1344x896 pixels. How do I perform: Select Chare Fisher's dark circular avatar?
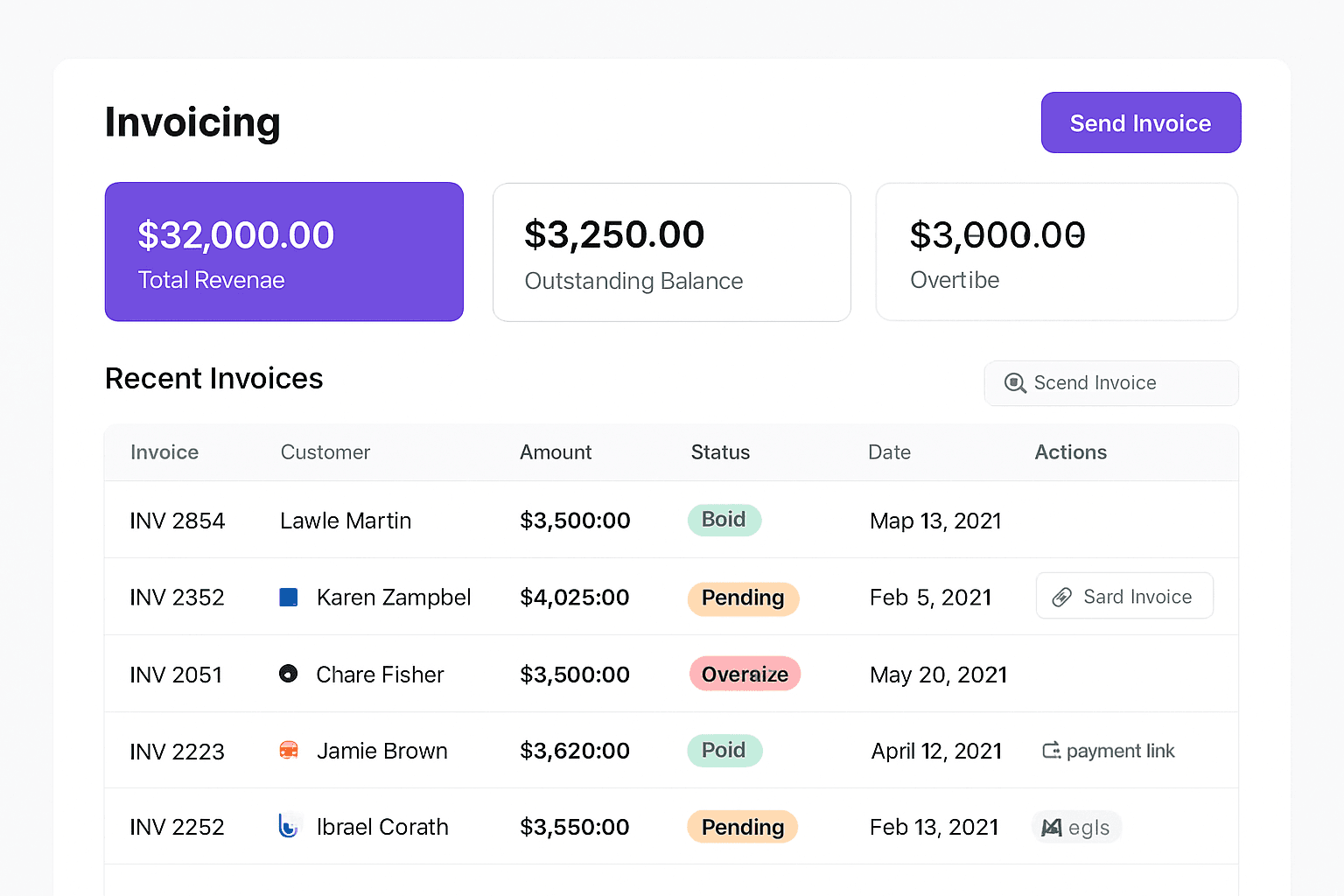(289, 674)
